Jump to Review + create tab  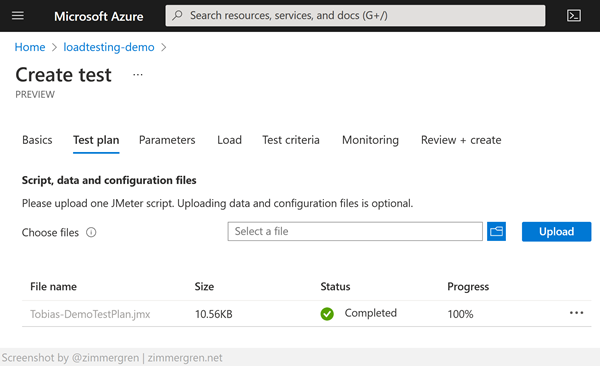tap(461, 140)
